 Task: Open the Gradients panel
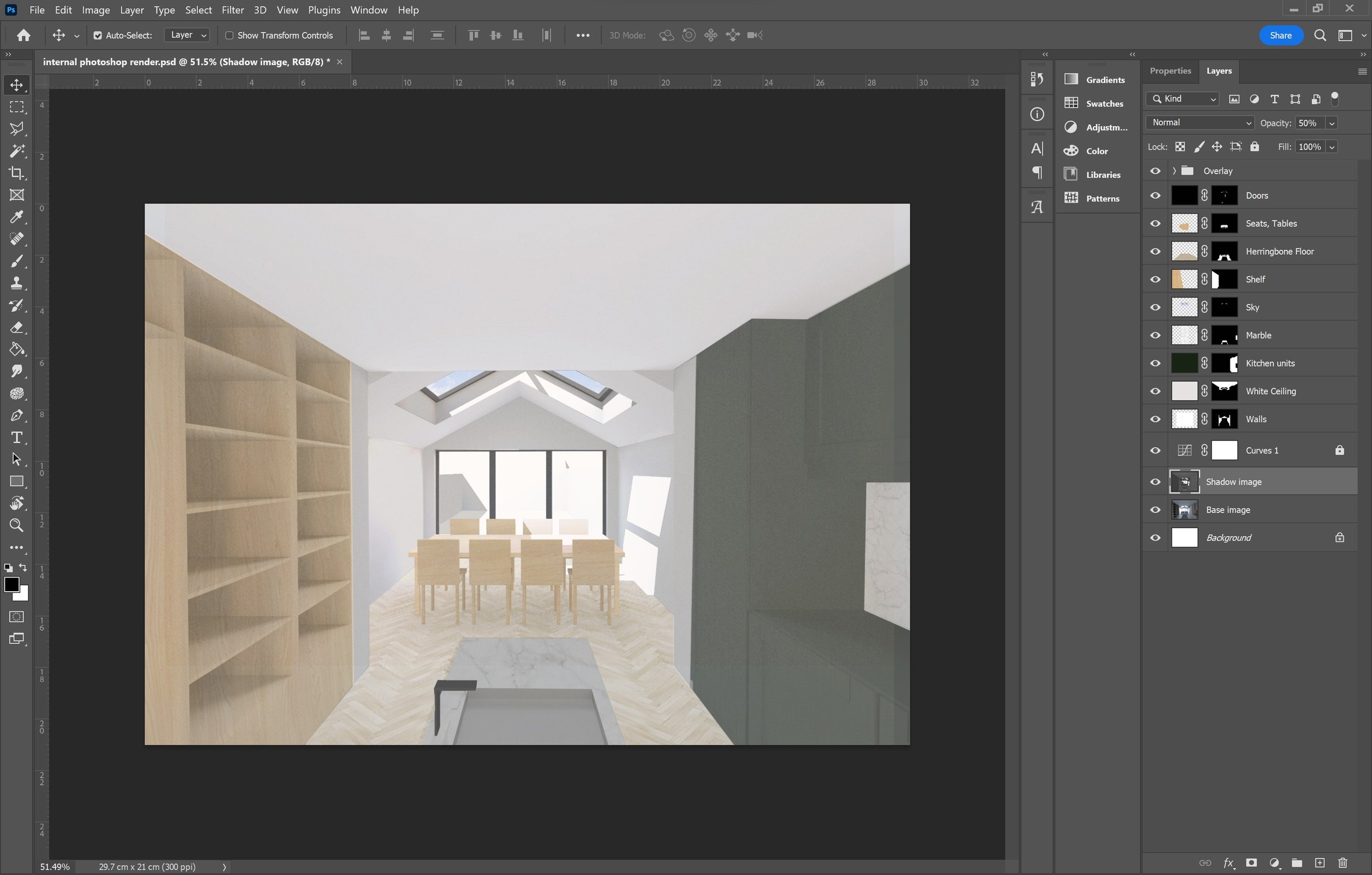tap(1097, 80)
